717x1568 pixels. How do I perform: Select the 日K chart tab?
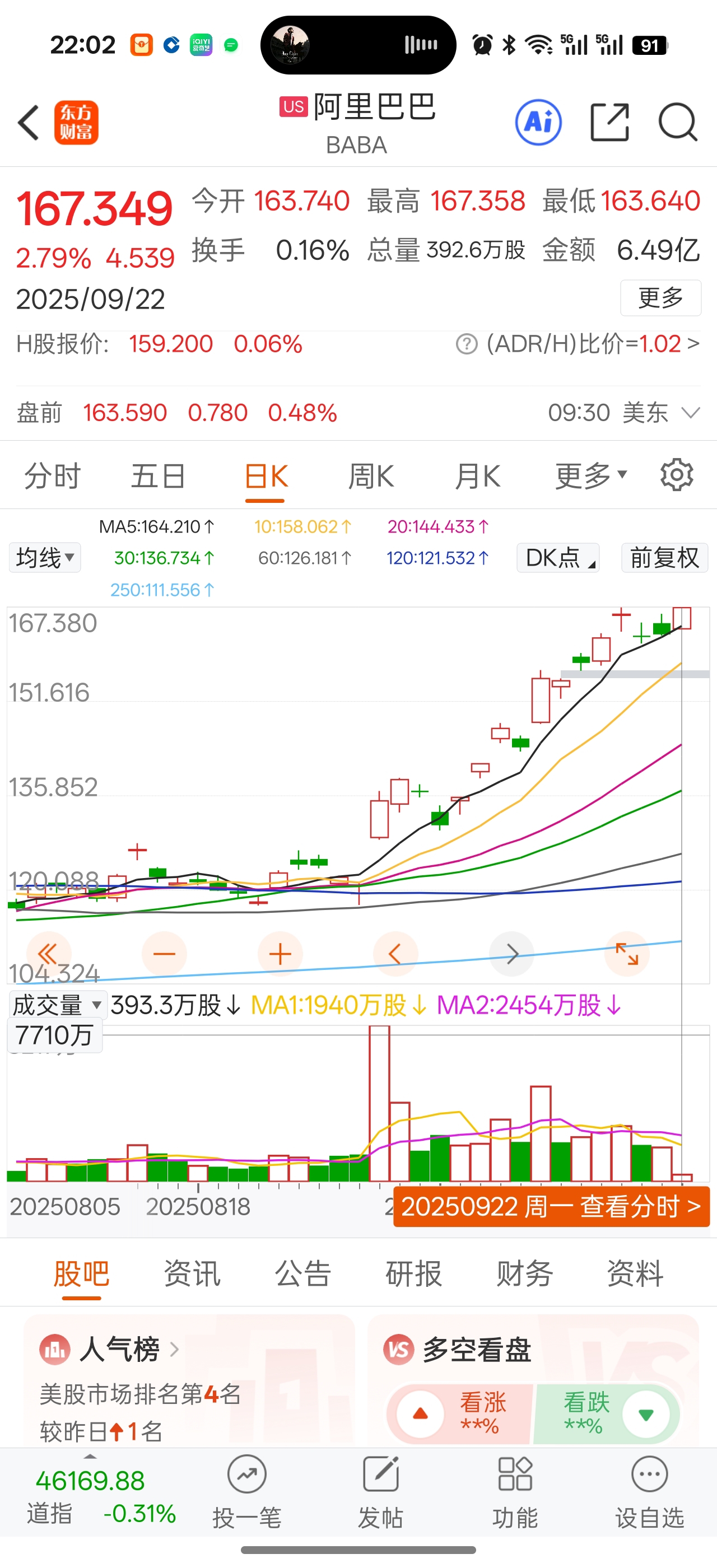tap(266, 475)
